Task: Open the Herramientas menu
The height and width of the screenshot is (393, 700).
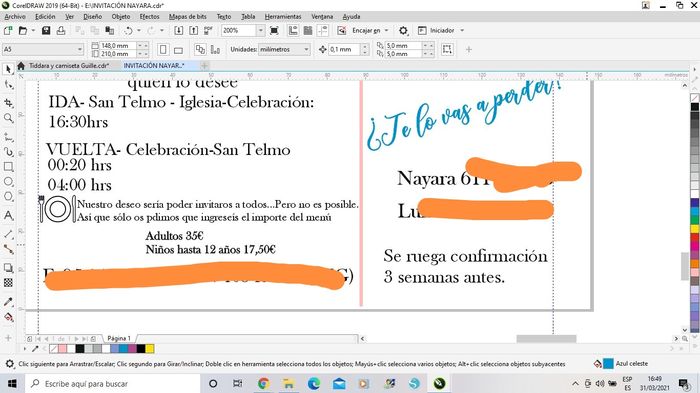Action: point(283,17)
